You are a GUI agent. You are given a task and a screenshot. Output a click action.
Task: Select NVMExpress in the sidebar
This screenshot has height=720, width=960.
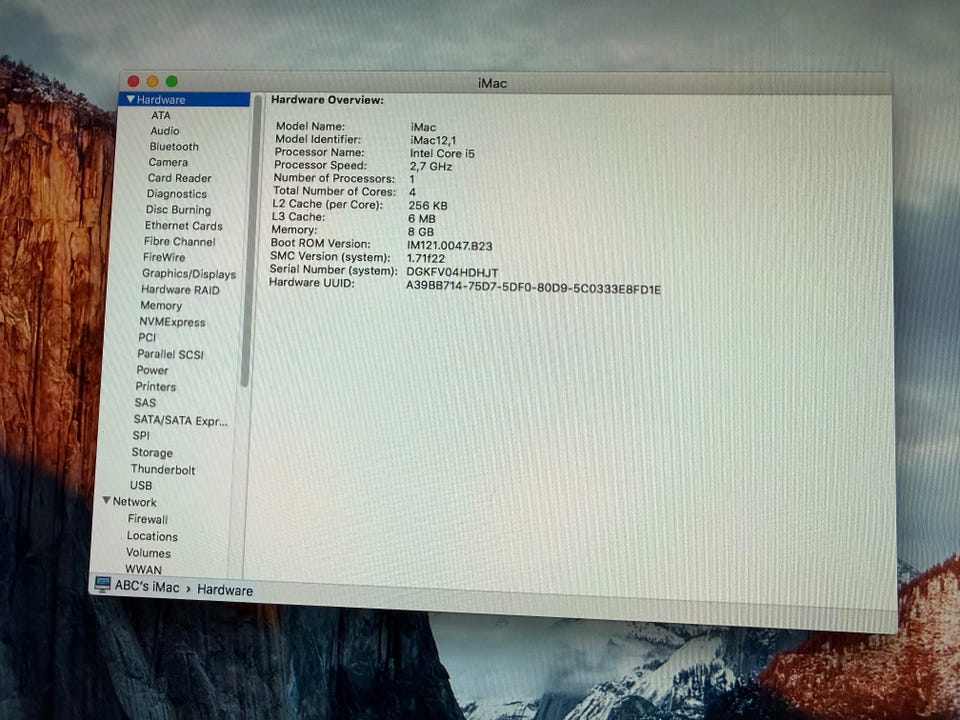click(172, 322)
